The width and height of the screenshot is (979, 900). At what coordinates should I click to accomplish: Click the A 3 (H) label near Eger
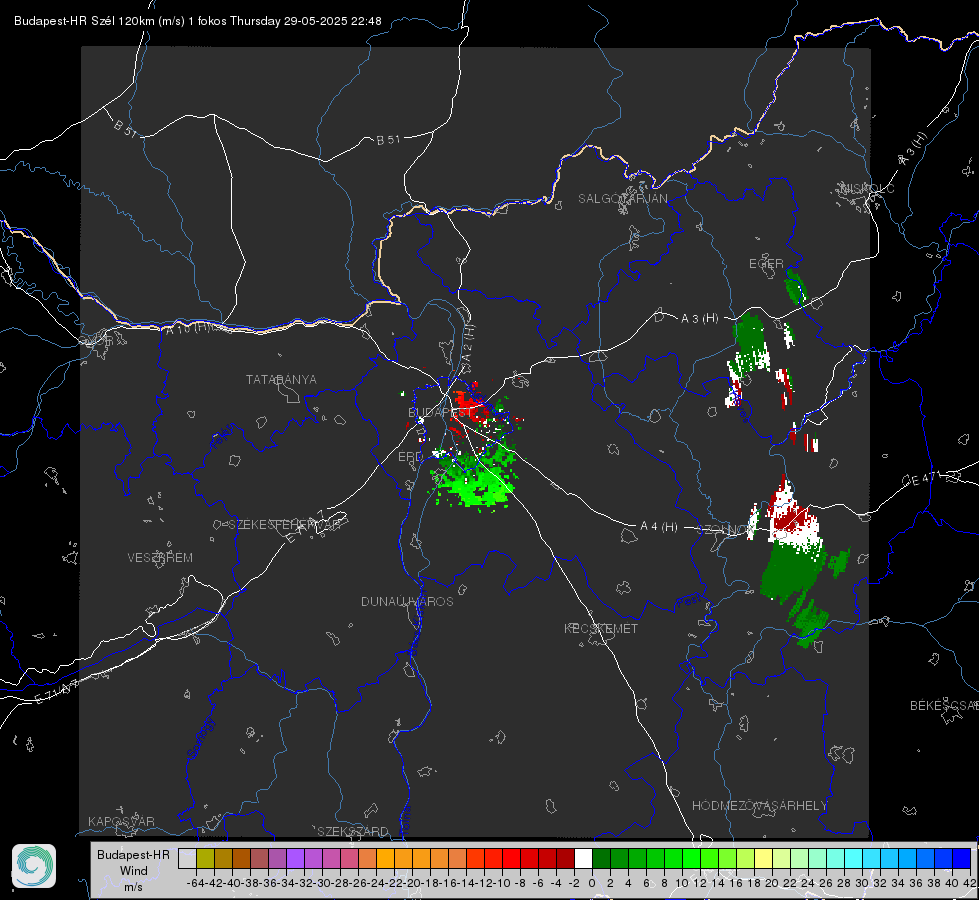point(699,319)
